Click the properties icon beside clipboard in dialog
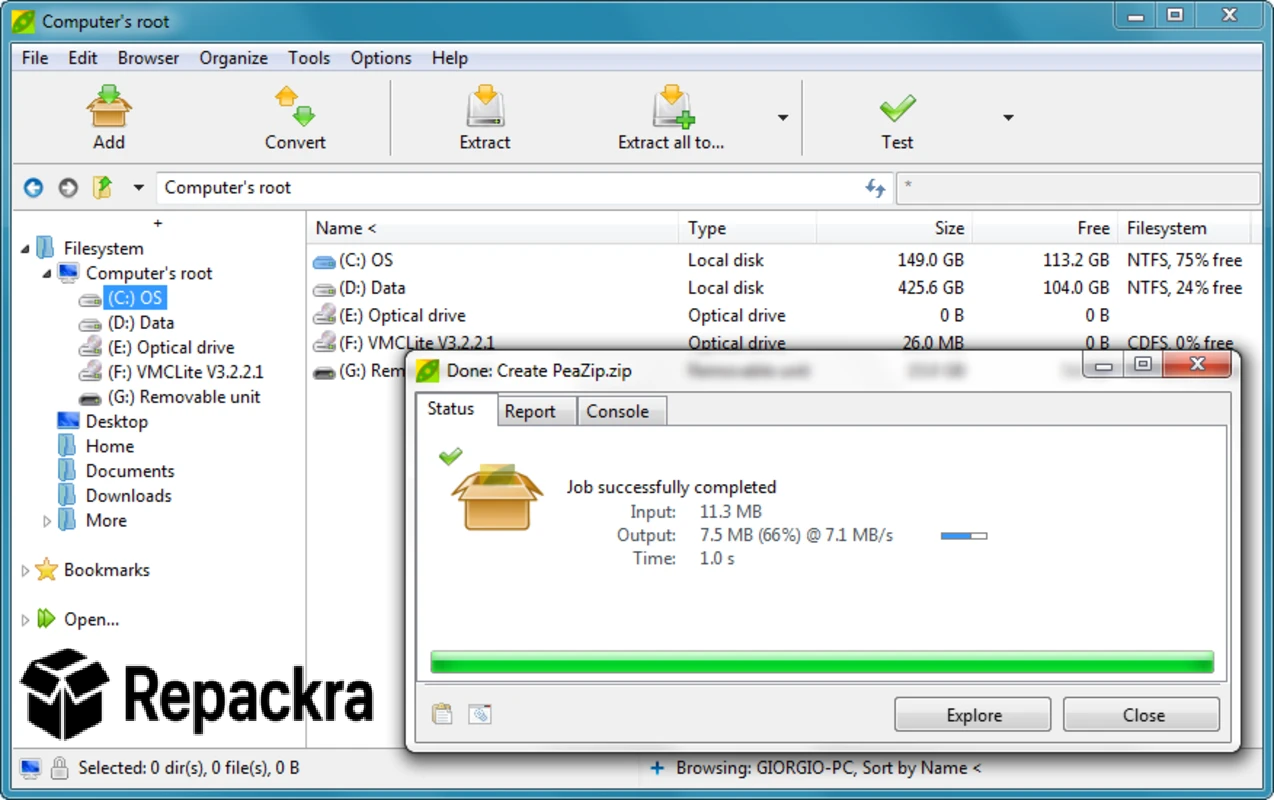Viewport: 1274px width, 800px height. point(480,714)
